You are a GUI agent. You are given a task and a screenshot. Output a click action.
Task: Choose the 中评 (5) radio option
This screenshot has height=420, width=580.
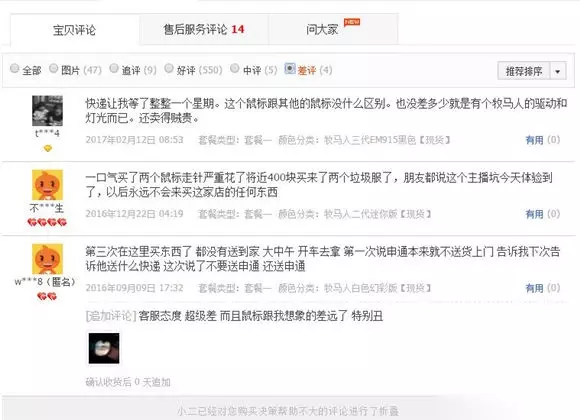coord(235,68)
